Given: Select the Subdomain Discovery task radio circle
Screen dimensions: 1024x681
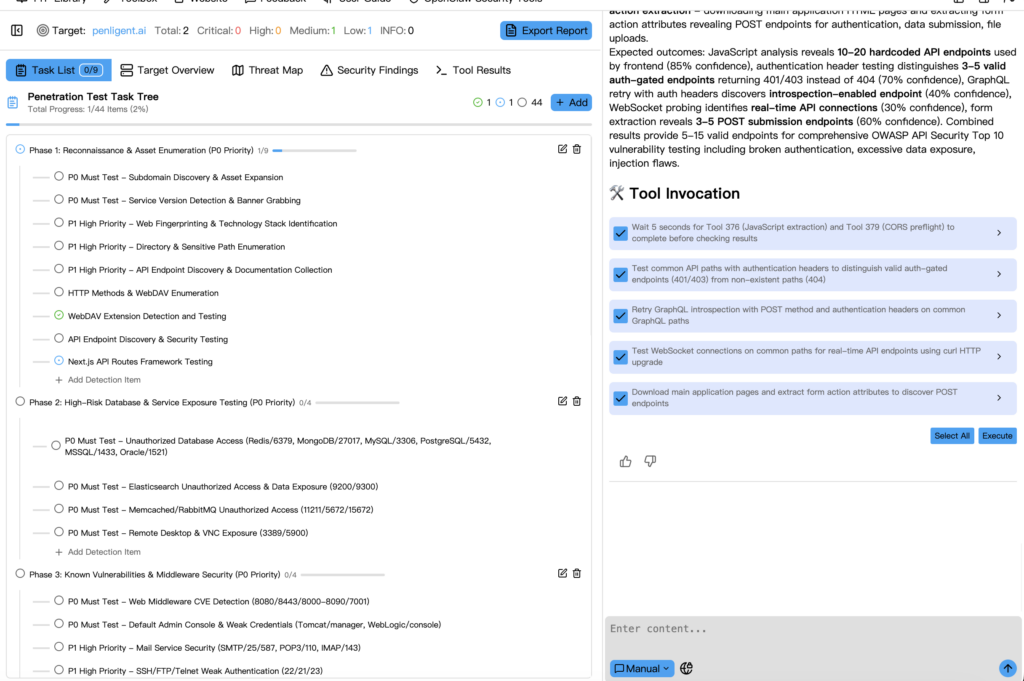Looking at the screenshot, I should [59, 177].
